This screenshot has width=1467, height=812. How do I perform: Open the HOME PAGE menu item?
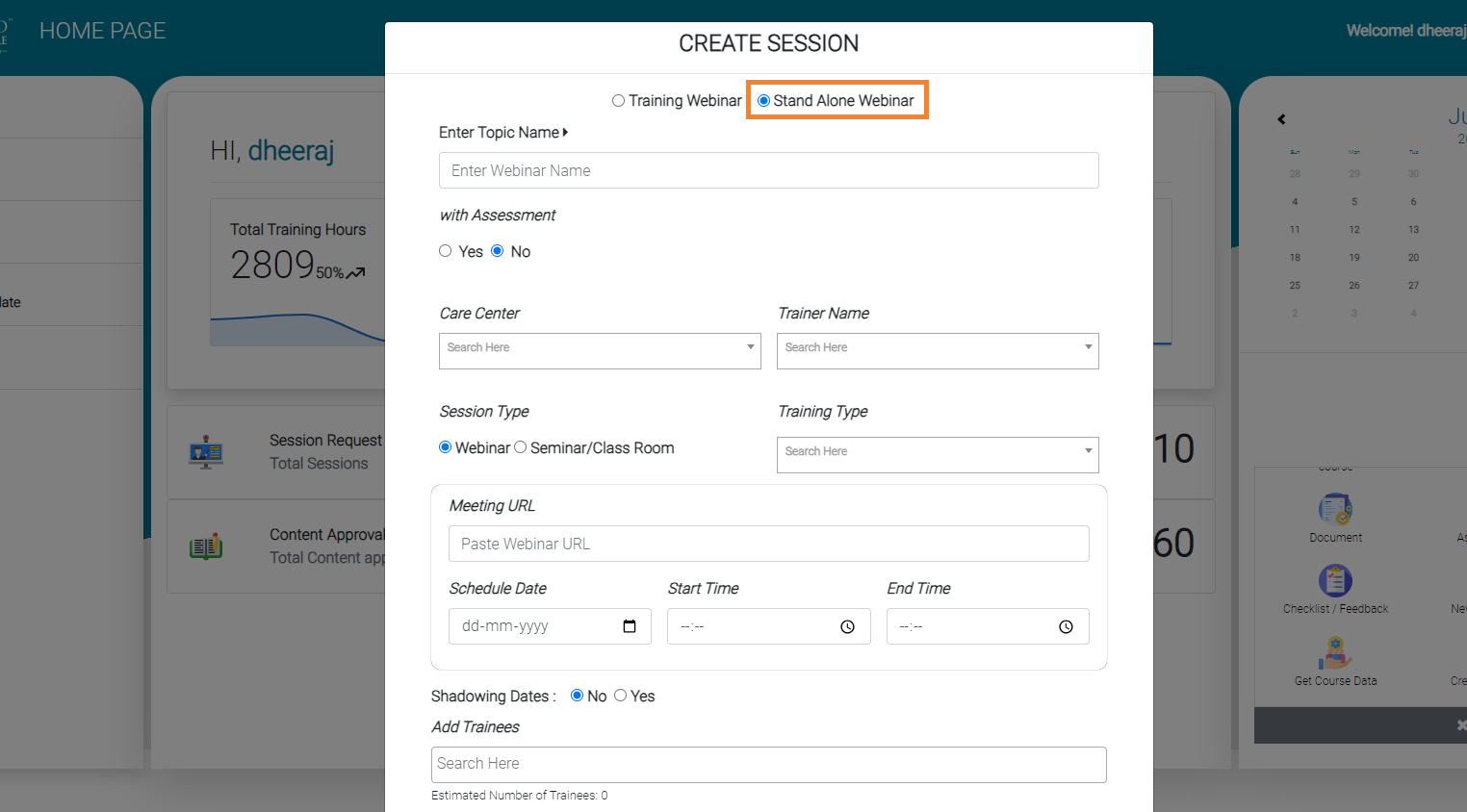(102, 30)
